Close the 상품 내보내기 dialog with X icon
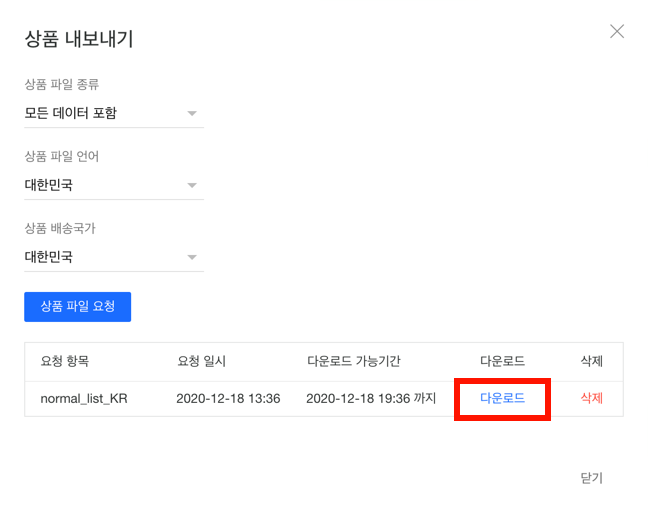 tap(617, 31)
